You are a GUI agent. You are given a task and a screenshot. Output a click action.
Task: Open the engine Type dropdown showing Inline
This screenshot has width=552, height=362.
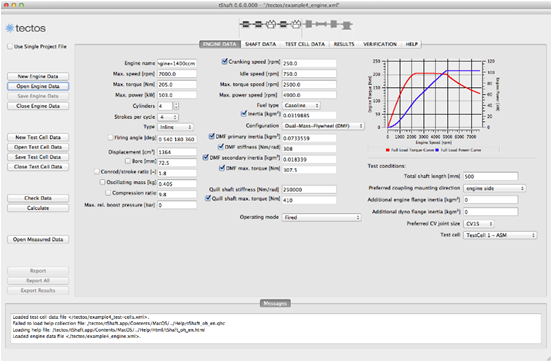[x=175, y=127]
